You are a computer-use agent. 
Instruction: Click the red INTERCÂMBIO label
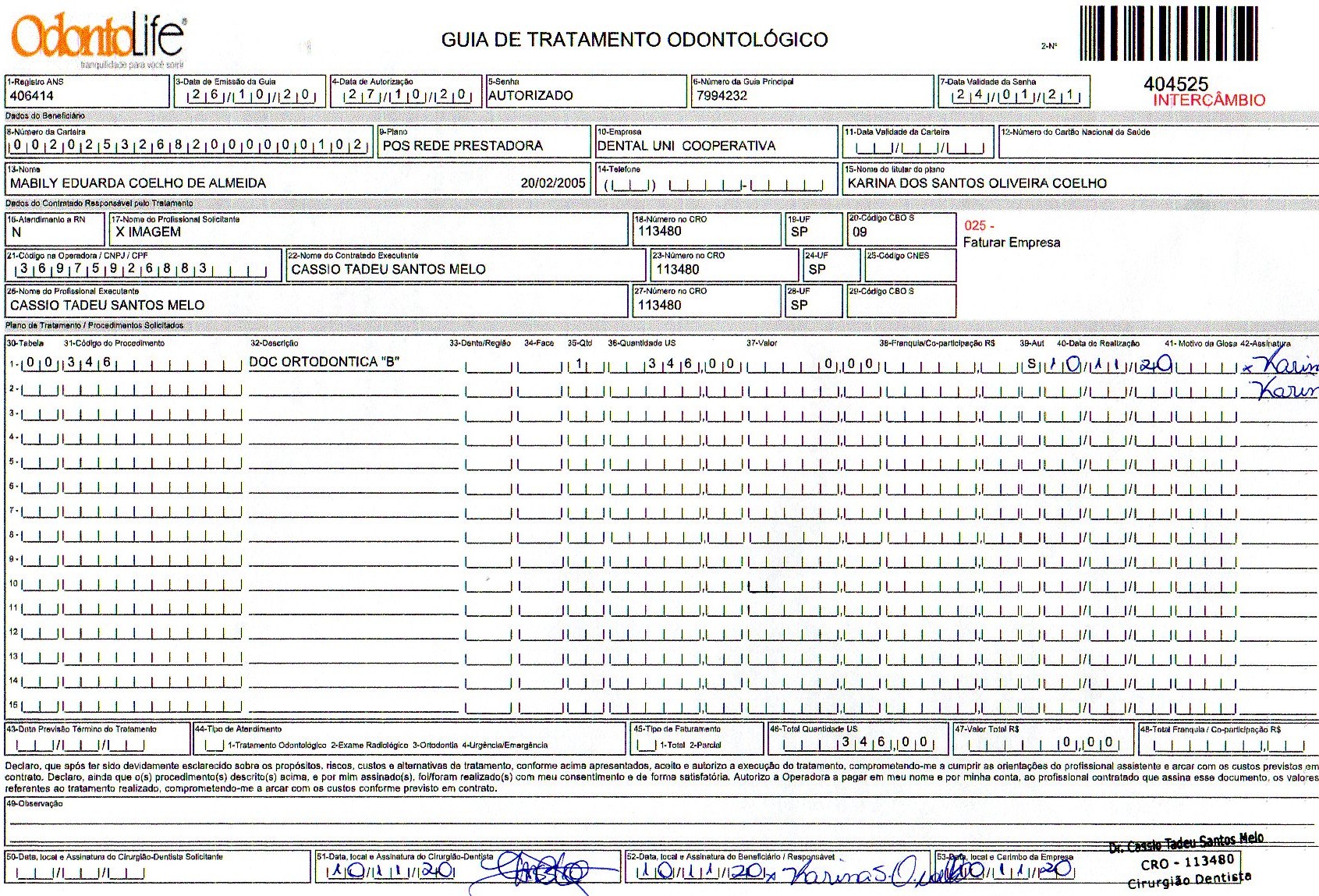click(x=1209, y=100)
